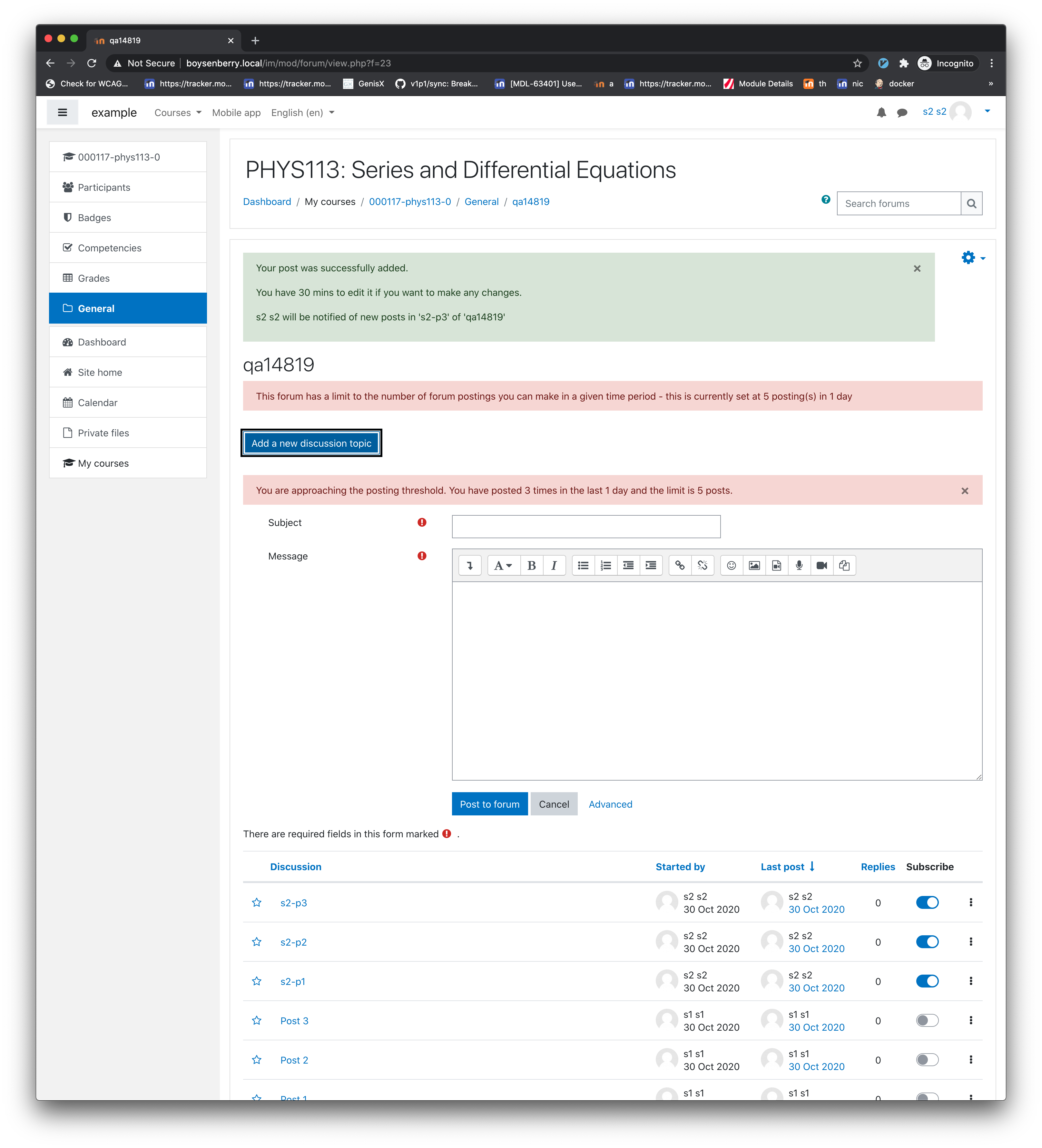Click the Post to forum button
Viewport: 1042px width, 1148px height.
489,804
